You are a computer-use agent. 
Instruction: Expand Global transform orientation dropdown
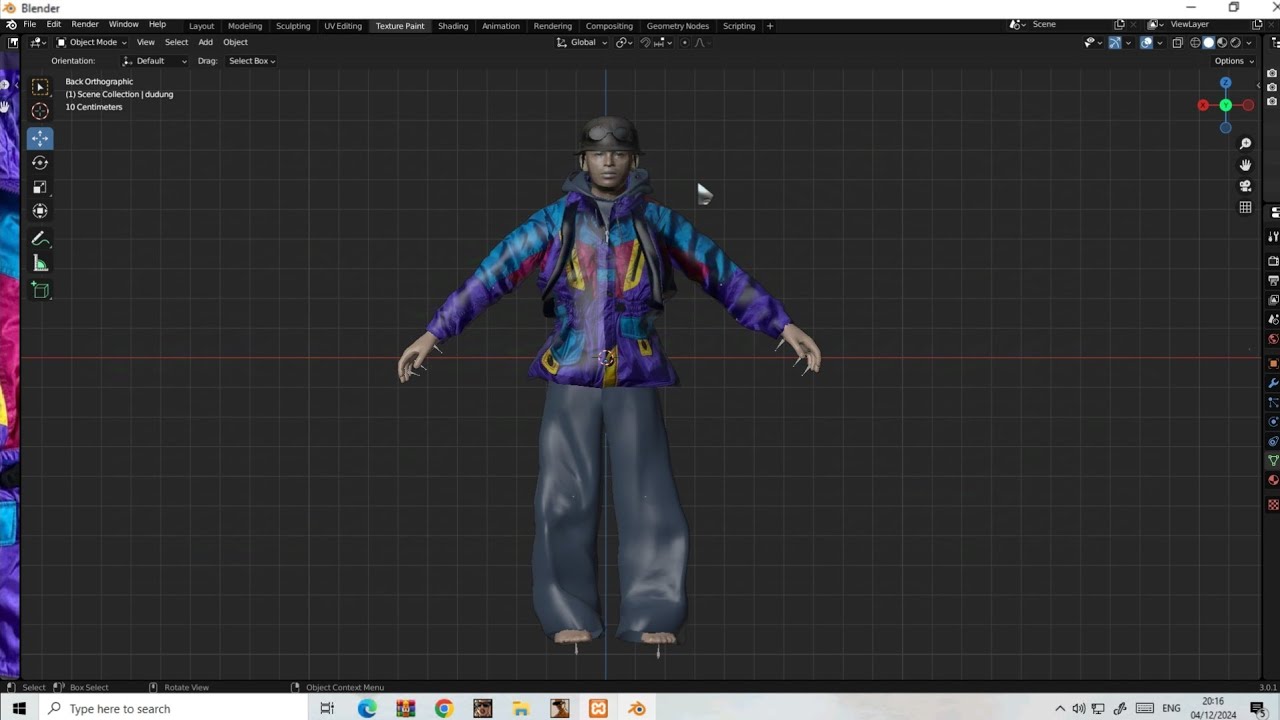tap(582, 42)
